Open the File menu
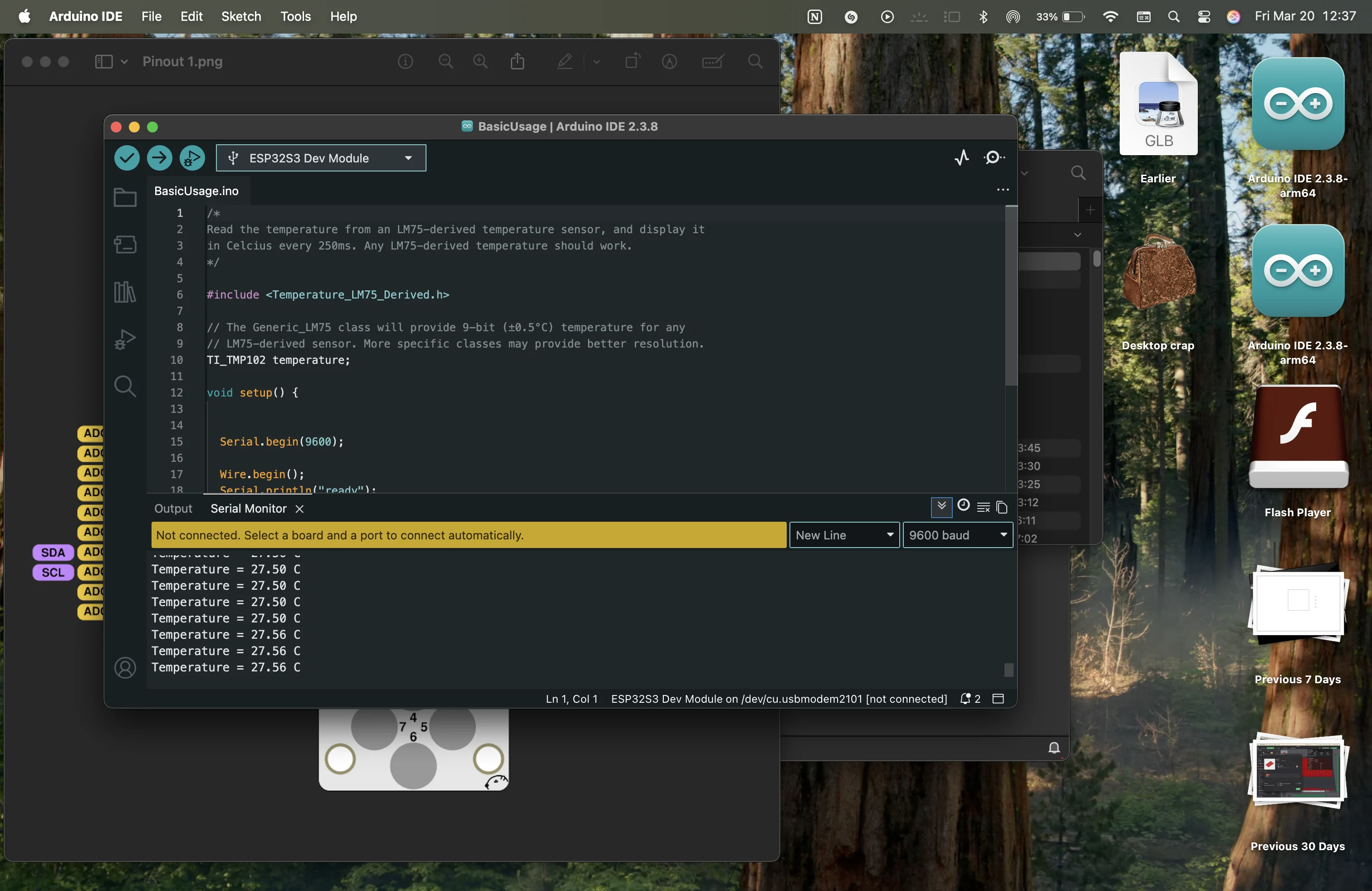Screen dimensions: 1372x891 (152, 16)
